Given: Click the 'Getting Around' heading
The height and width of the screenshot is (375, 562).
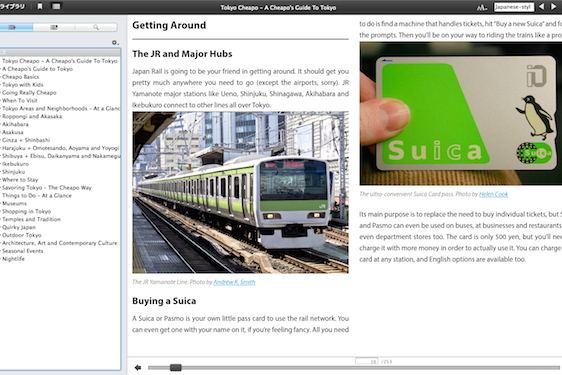Looking at the screenshot, I should point(169,25).
